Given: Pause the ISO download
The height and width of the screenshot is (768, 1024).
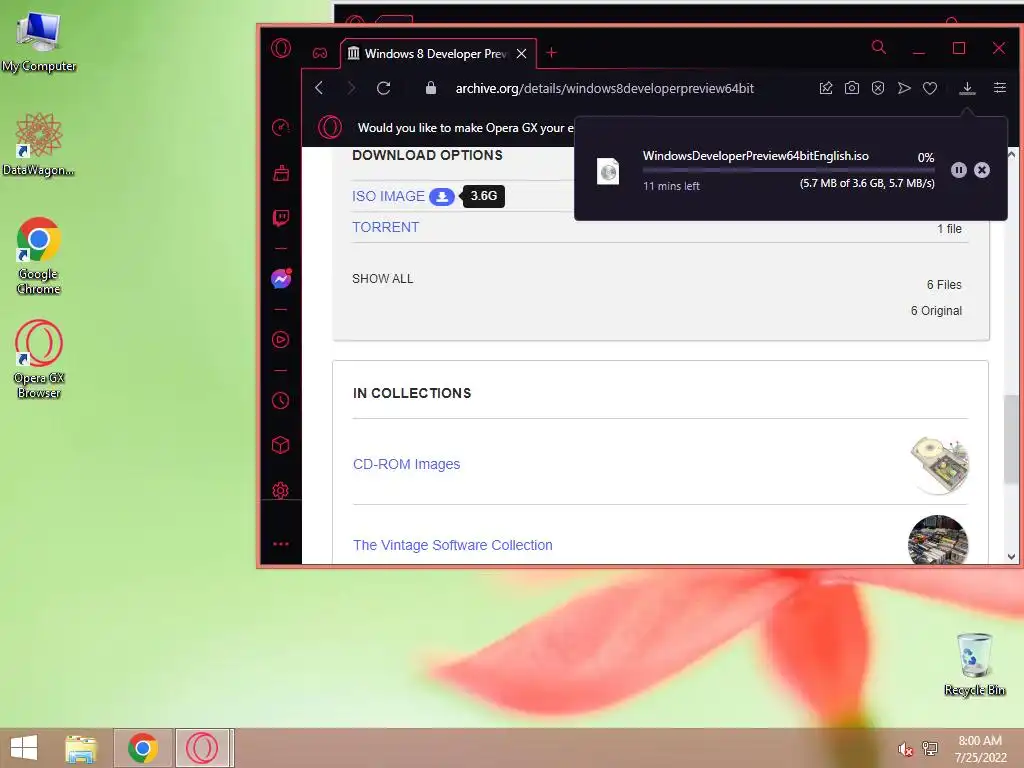Looking at the screenshot, I should 958,170.
